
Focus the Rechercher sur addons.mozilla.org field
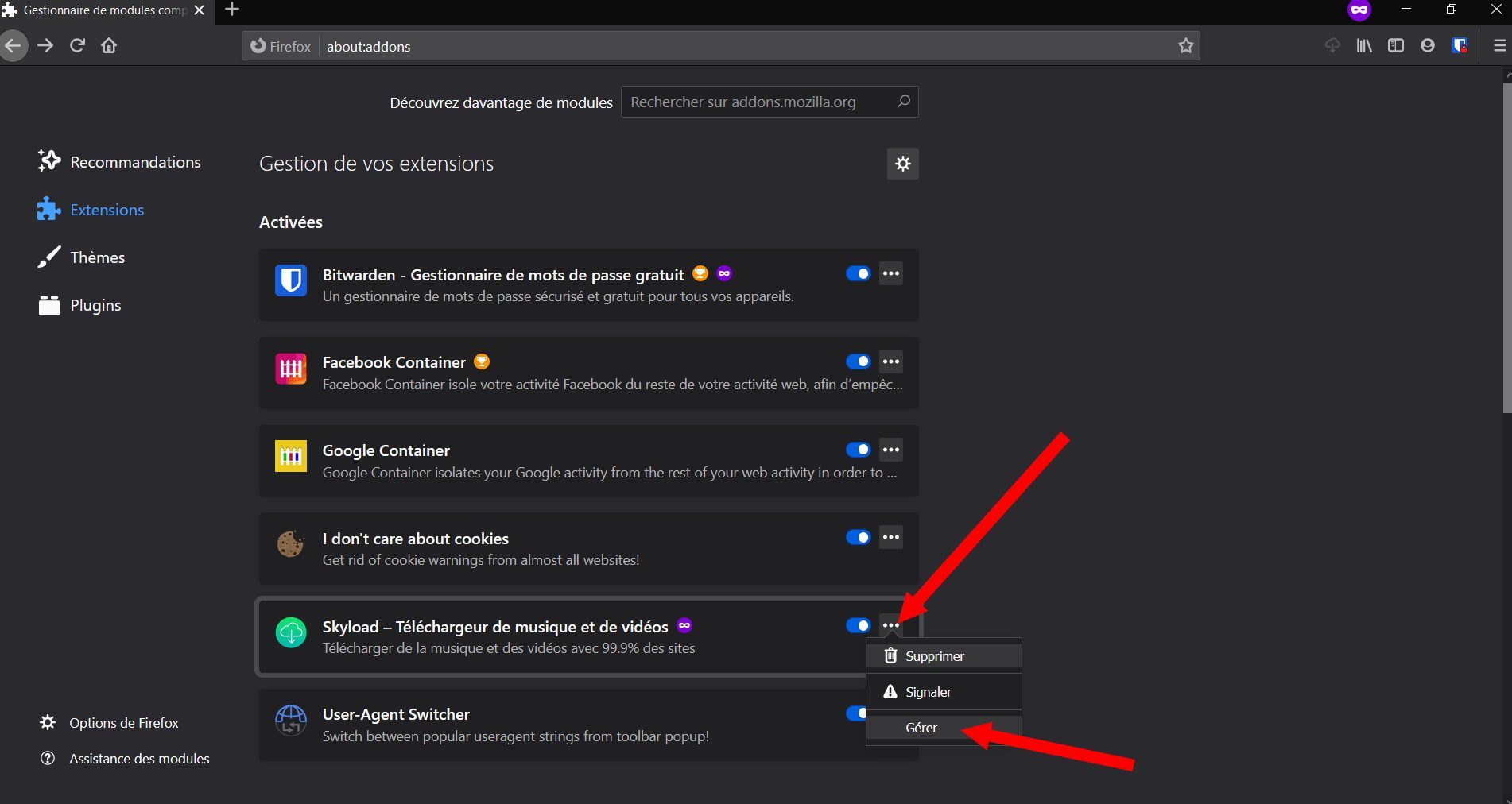(770, 102)
